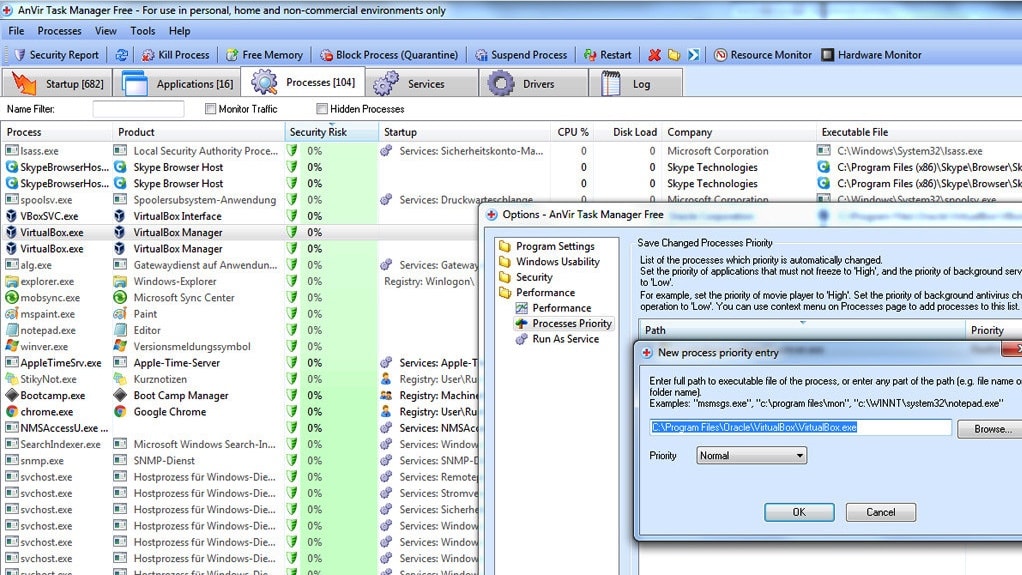
Task: Click the red X delete toolbar icon
Action: 654,55
